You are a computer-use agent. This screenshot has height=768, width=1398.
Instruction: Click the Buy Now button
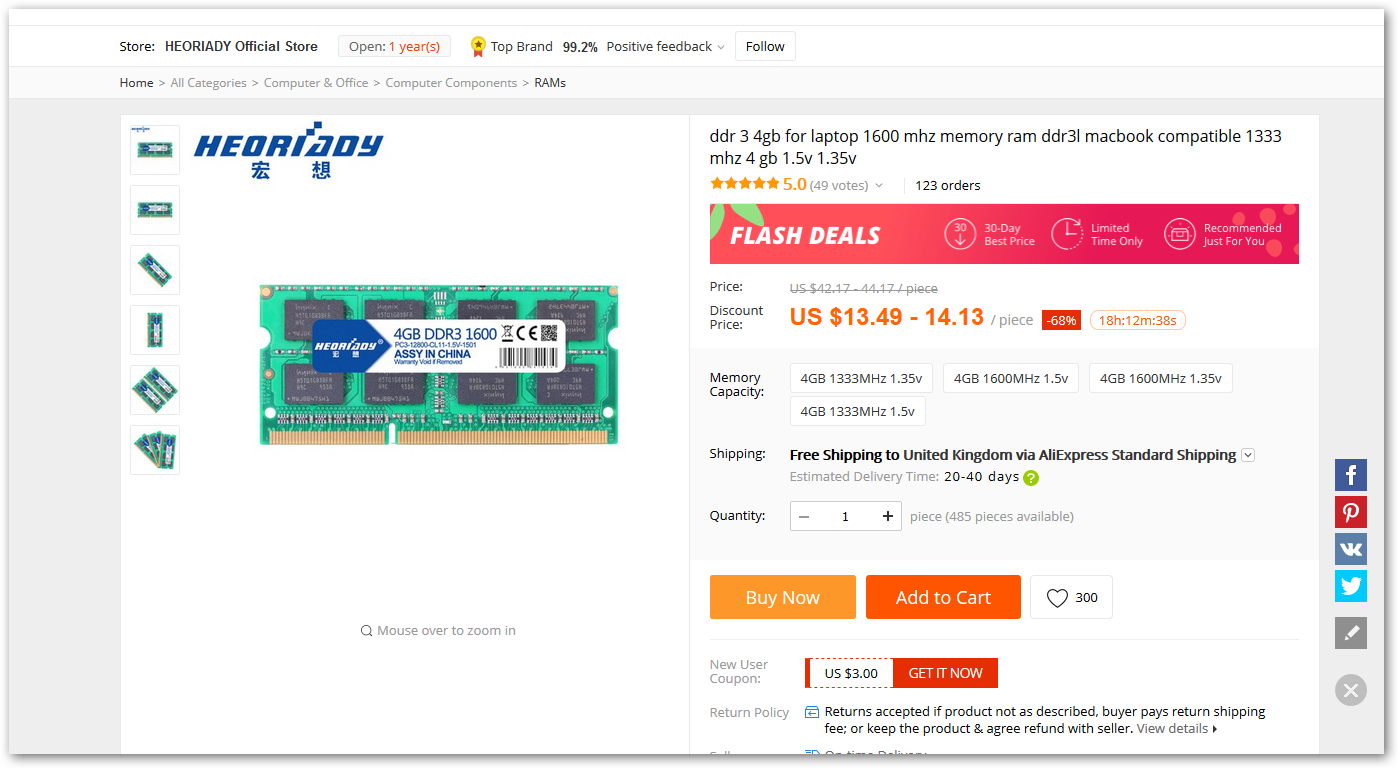782,597
